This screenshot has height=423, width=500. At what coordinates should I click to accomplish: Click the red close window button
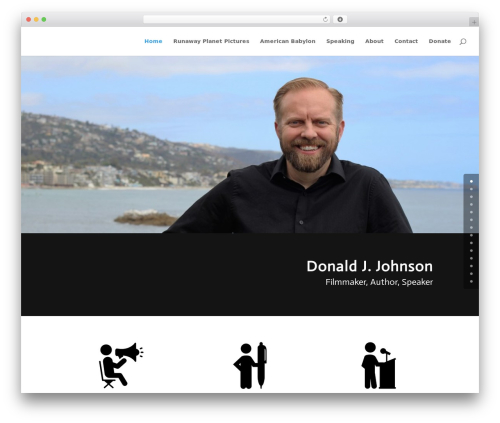click(29, 20)
